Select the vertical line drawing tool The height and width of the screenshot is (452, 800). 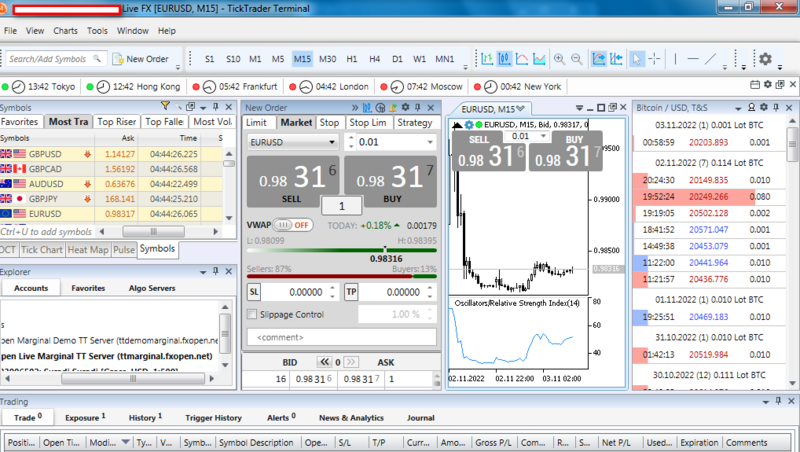[675, 59]
